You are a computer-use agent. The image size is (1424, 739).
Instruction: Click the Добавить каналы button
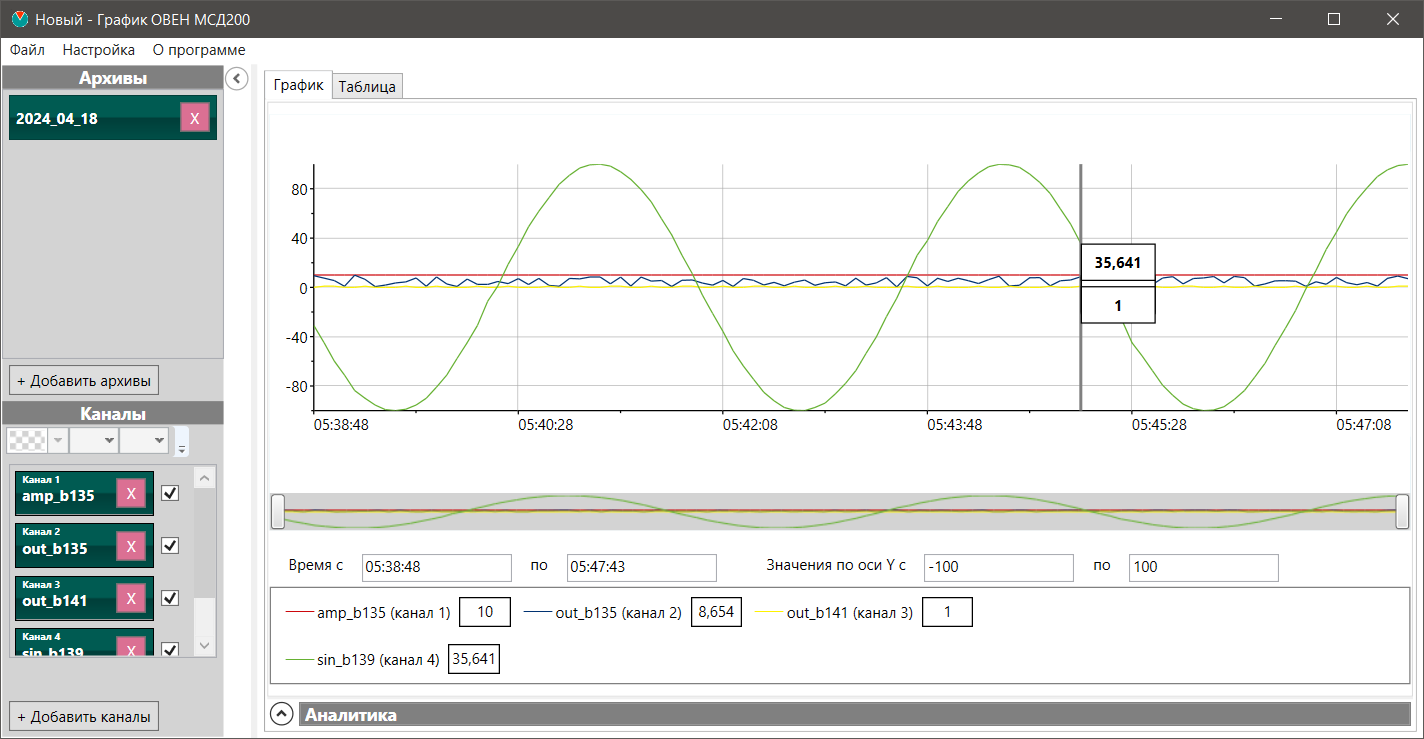click(x=84, y=717)
